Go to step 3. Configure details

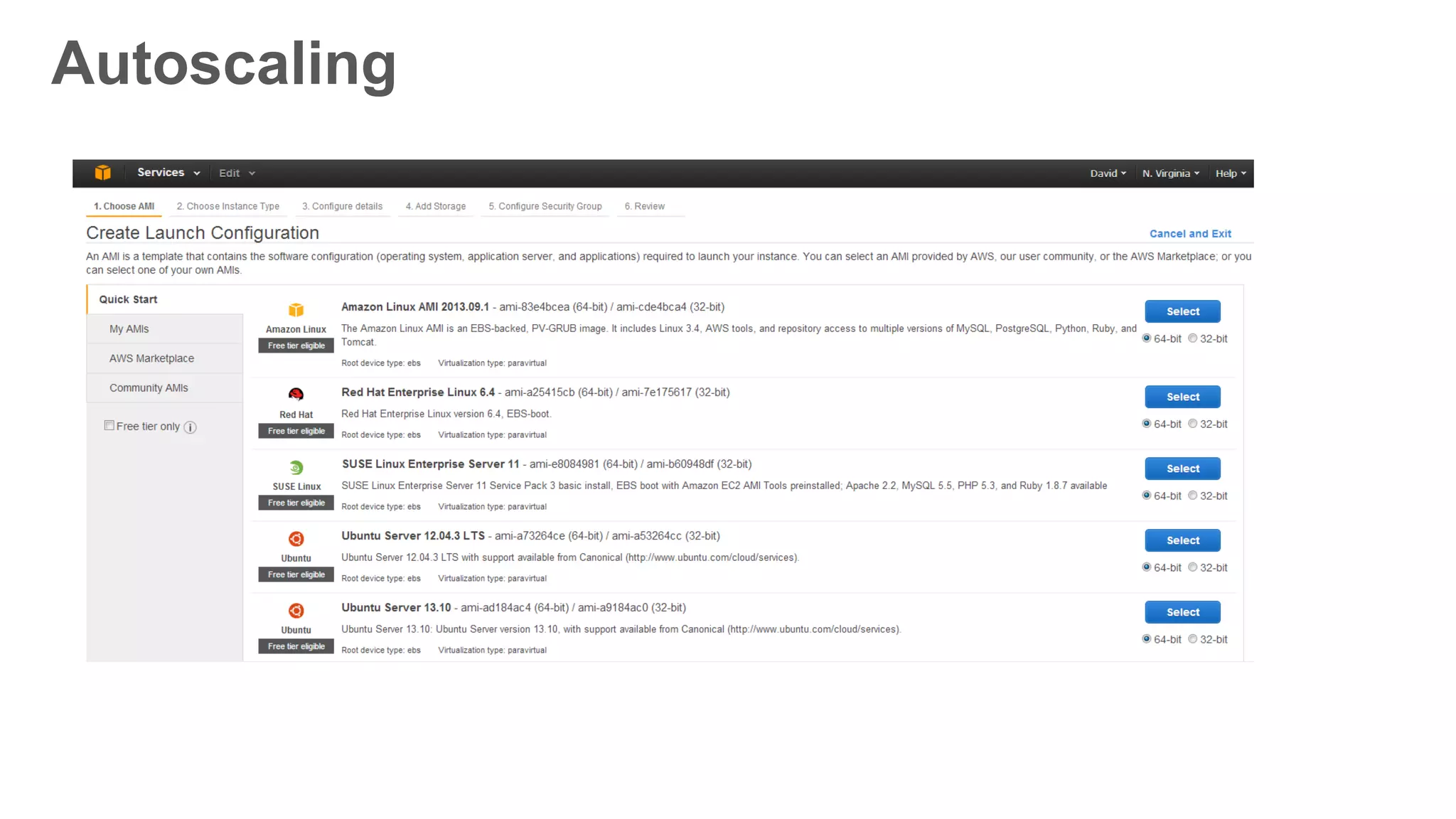coord(342,206)
